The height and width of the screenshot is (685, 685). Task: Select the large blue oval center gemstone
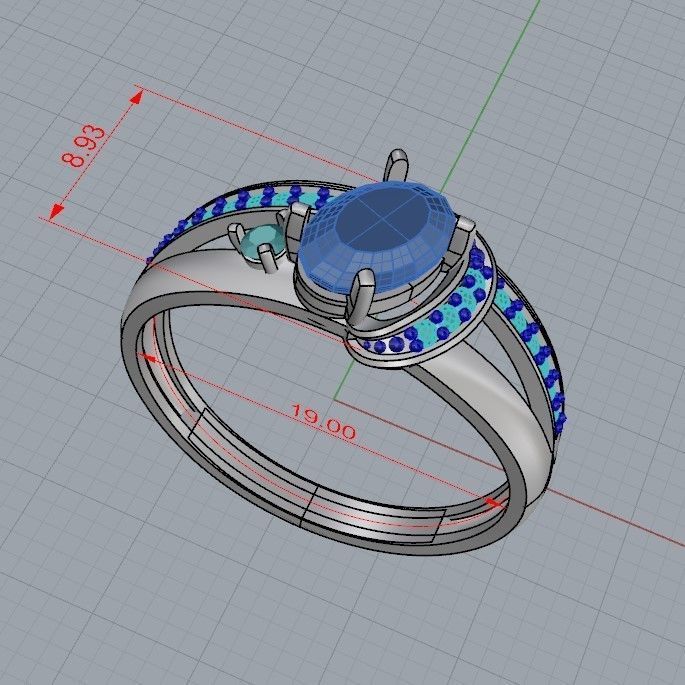(378, 236)
